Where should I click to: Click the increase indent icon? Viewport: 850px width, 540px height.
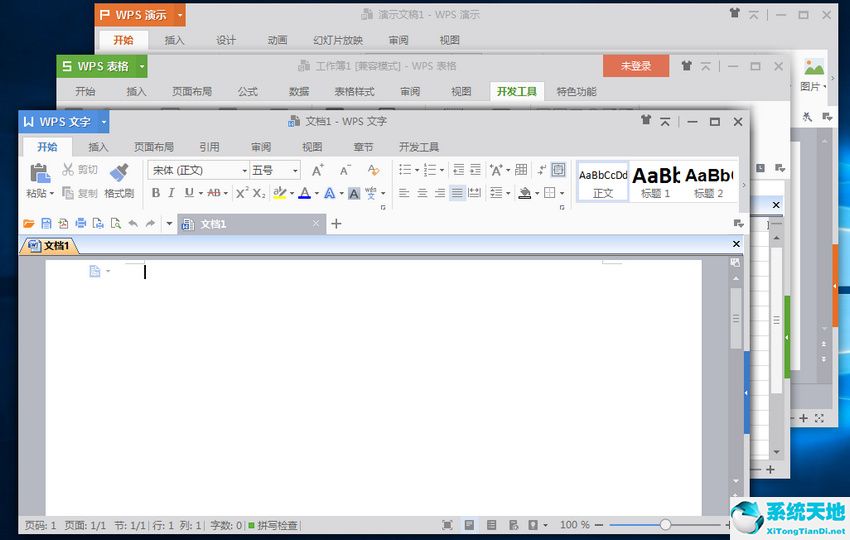coord(475,170)
